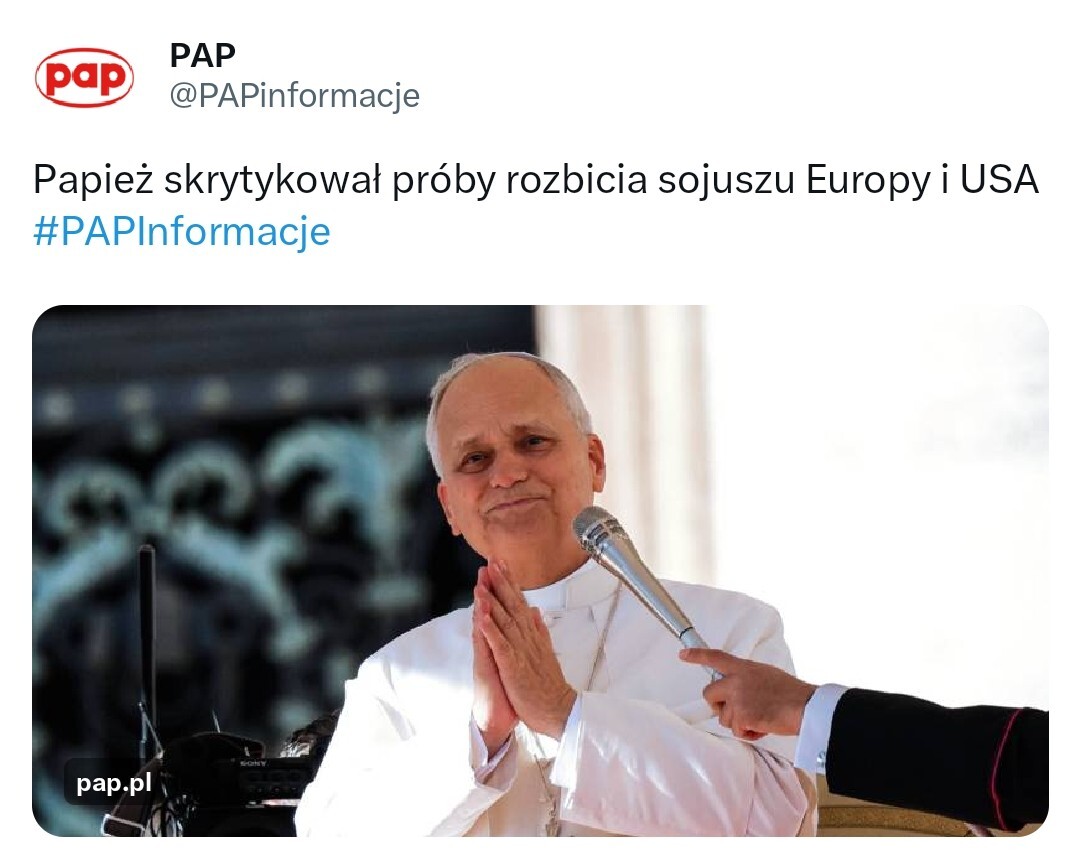
Task: Click the PAP display name
Action: pyautogui.click(x=202, y=55)
